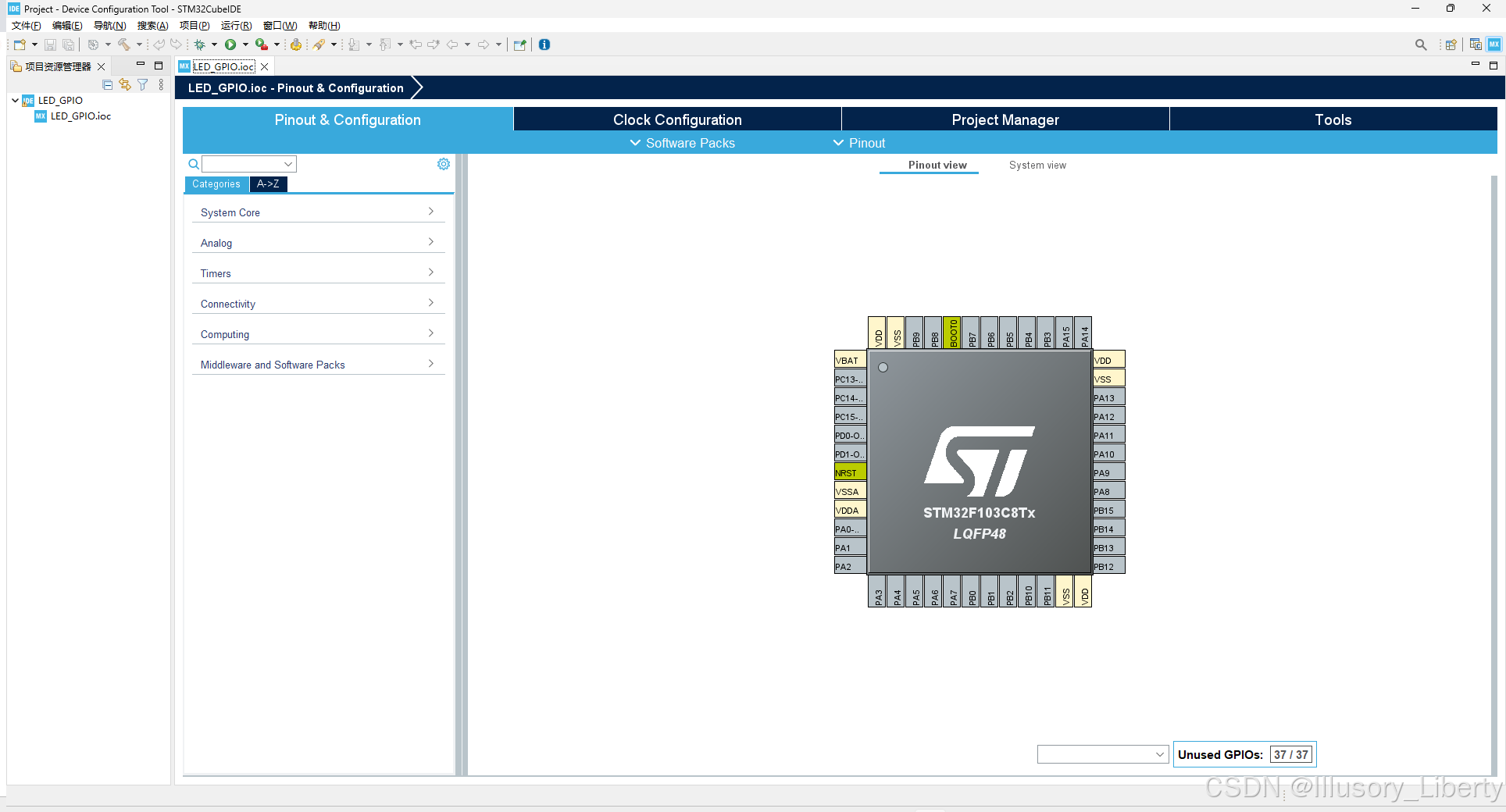Click the Undo arrow toolbar icon
This screenshot has width=1506, height=812.
159,45
